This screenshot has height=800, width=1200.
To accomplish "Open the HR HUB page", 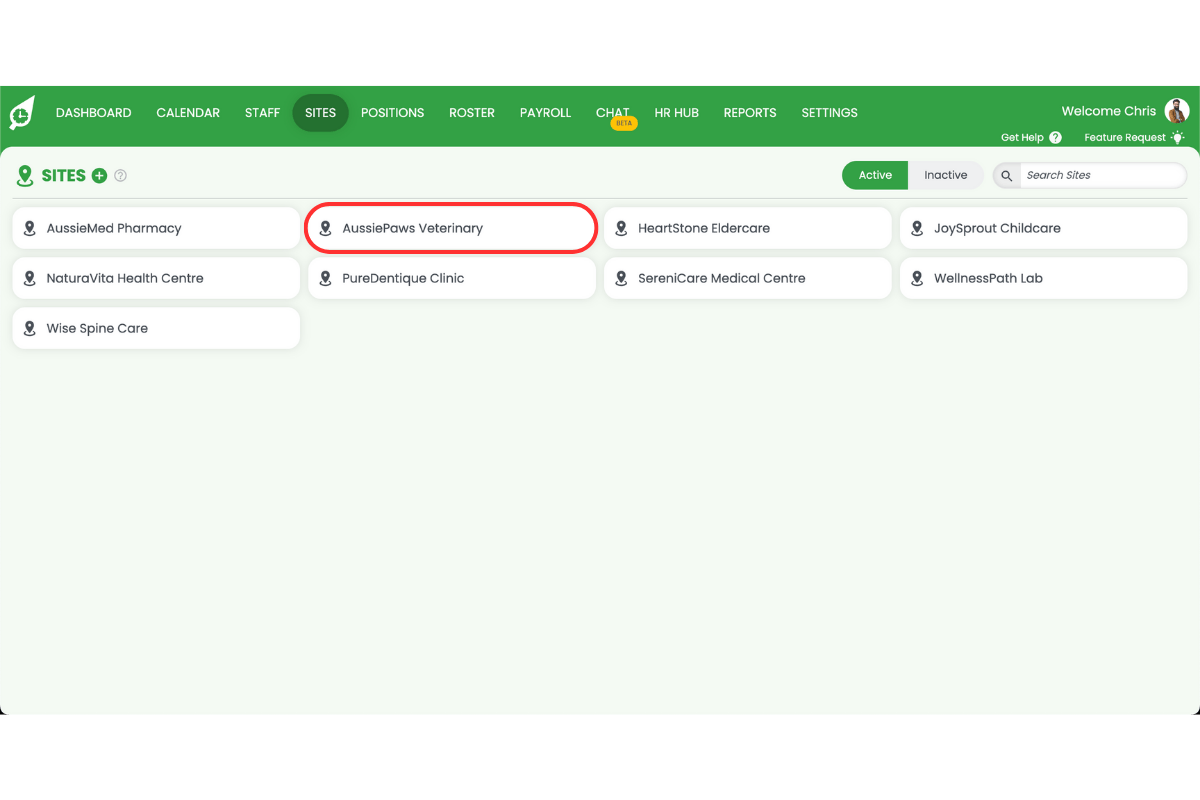I will click(676, 113).
